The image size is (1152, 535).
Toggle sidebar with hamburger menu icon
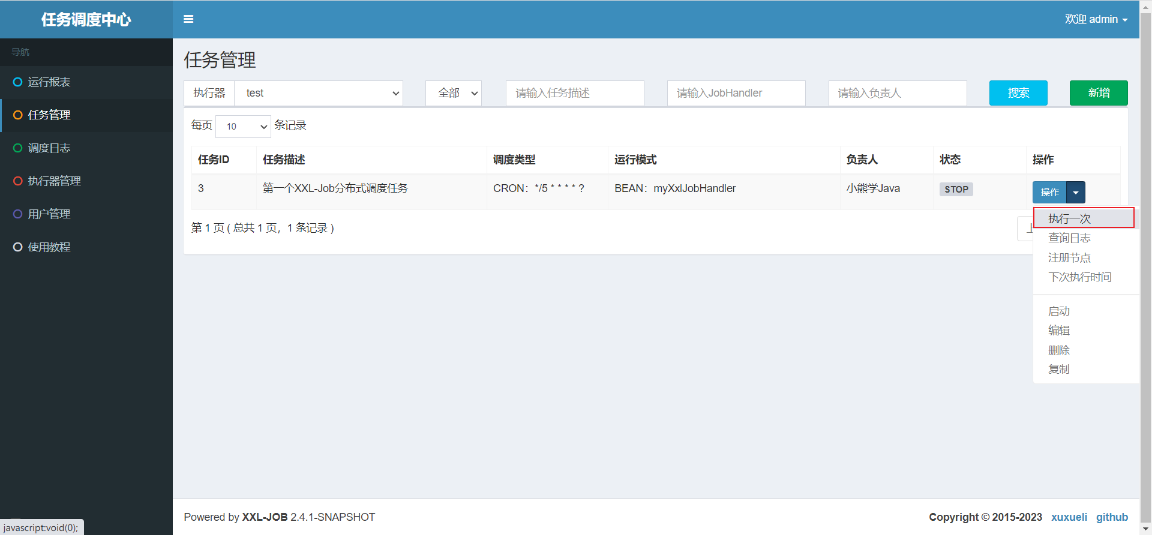189,19
